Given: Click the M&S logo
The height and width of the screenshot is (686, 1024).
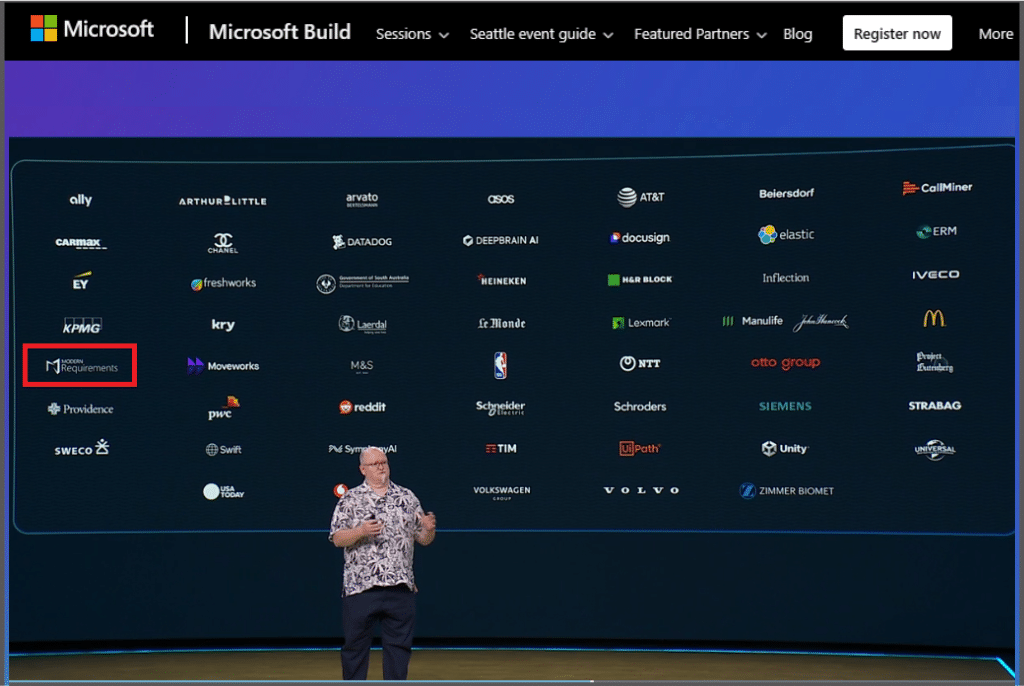Looking at the screenshot, I should point(362,366).
